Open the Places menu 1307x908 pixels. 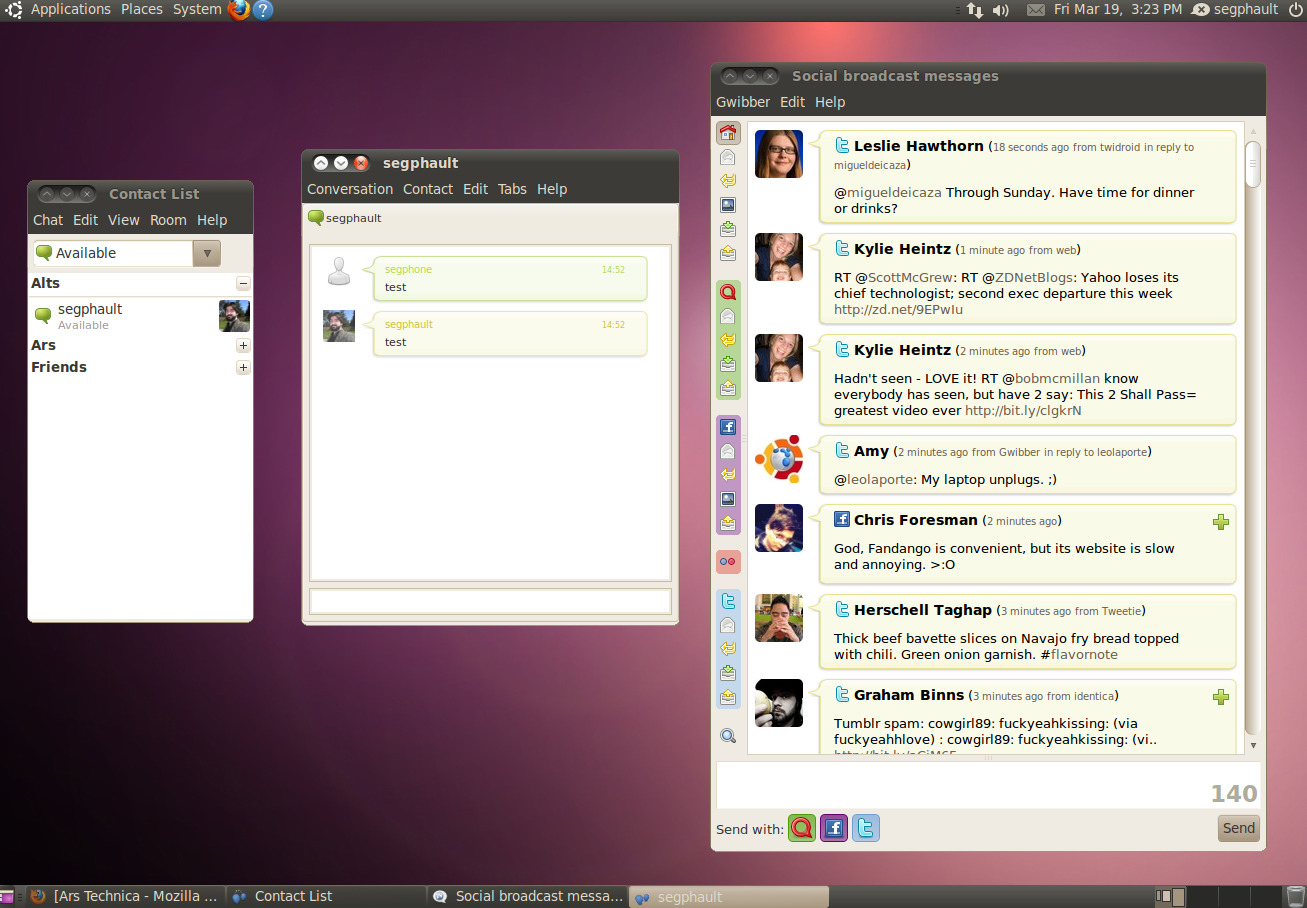[142, 10]
